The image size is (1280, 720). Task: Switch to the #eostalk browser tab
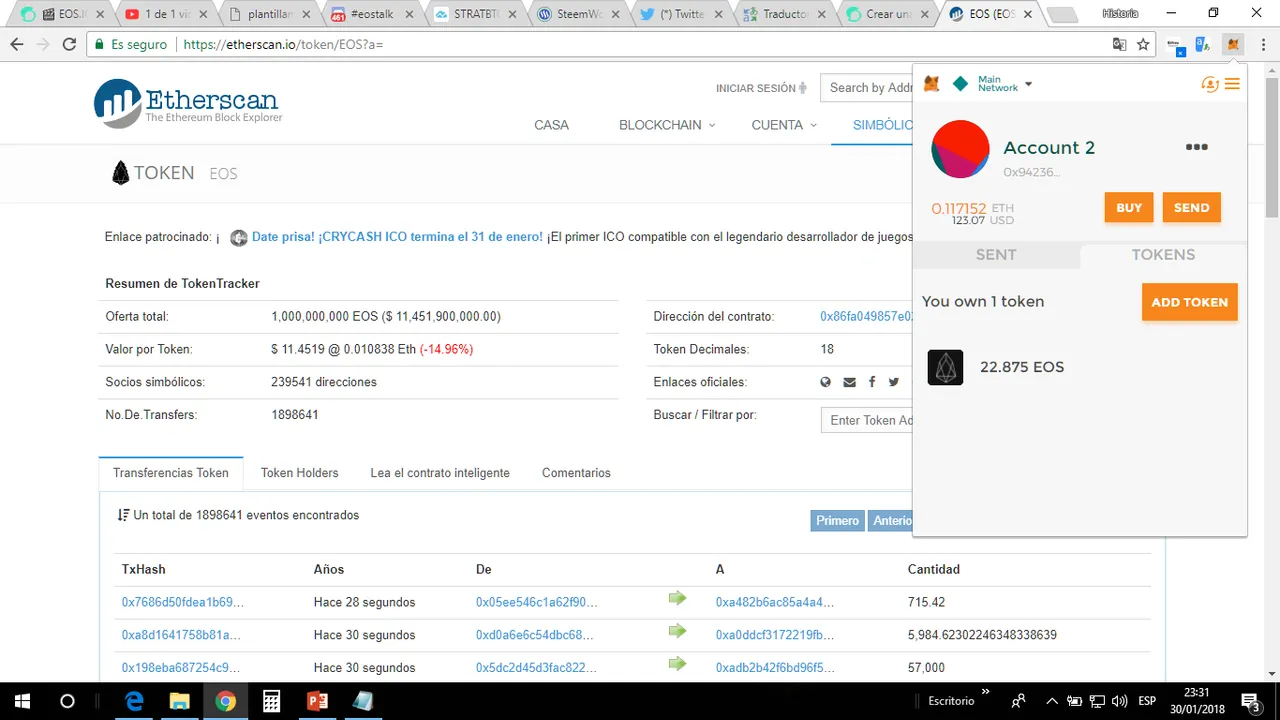click(374, 14)
